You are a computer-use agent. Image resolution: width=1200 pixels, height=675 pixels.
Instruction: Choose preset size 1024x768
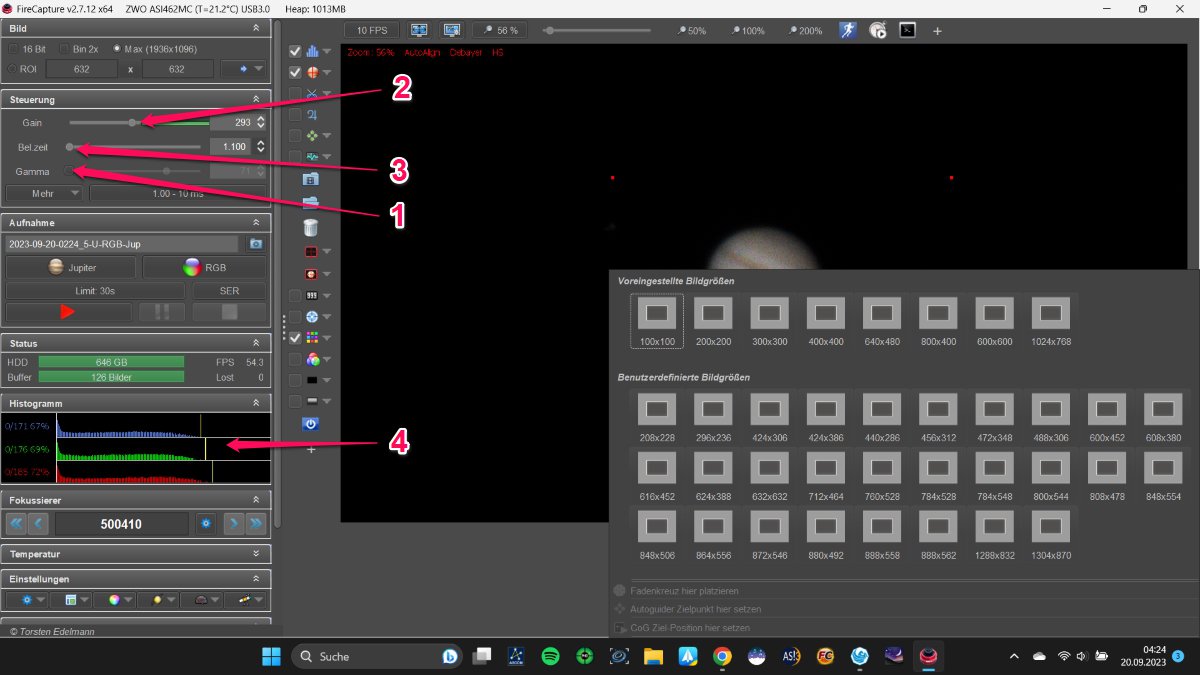(1050, 322)
